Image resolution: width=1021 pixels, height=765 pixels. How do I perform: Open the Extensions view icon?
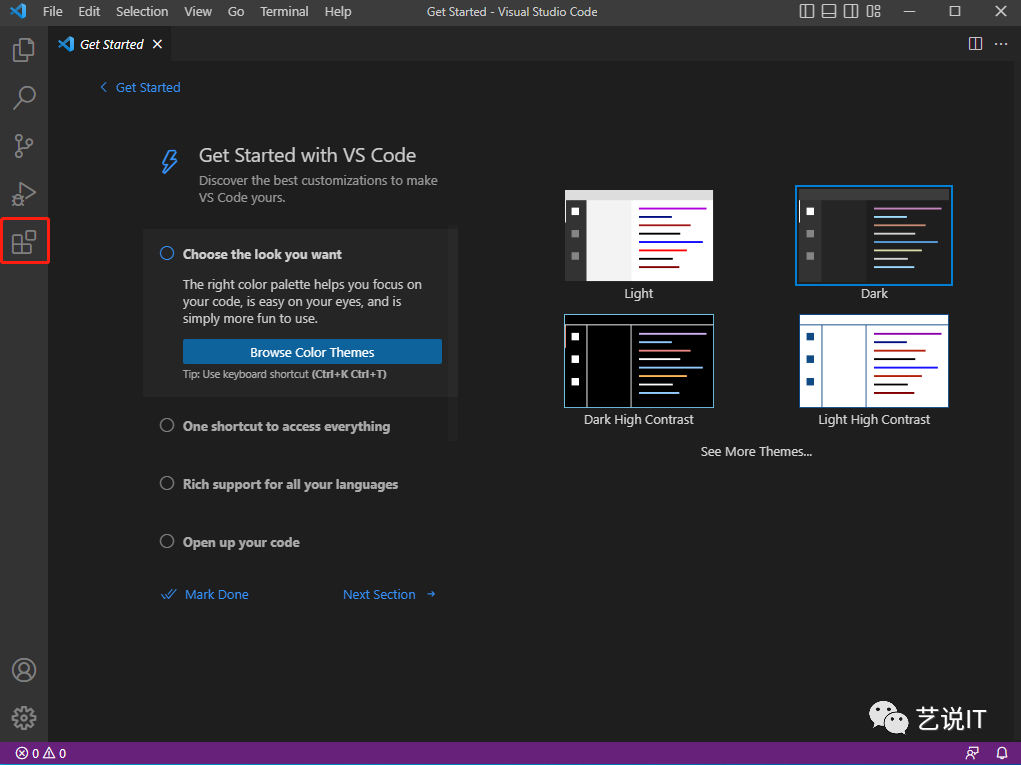point(24,242)
